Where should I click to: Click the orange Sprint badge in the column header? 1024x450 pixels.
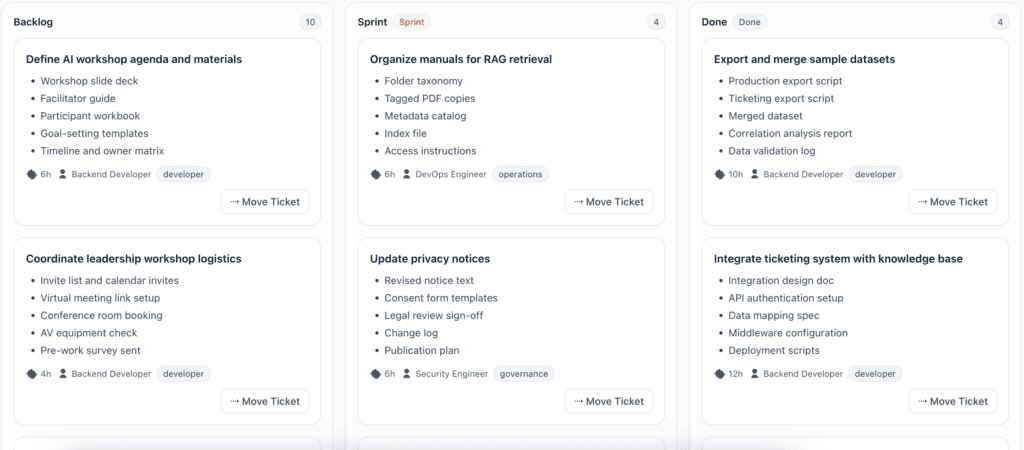[x=411, y=21]
